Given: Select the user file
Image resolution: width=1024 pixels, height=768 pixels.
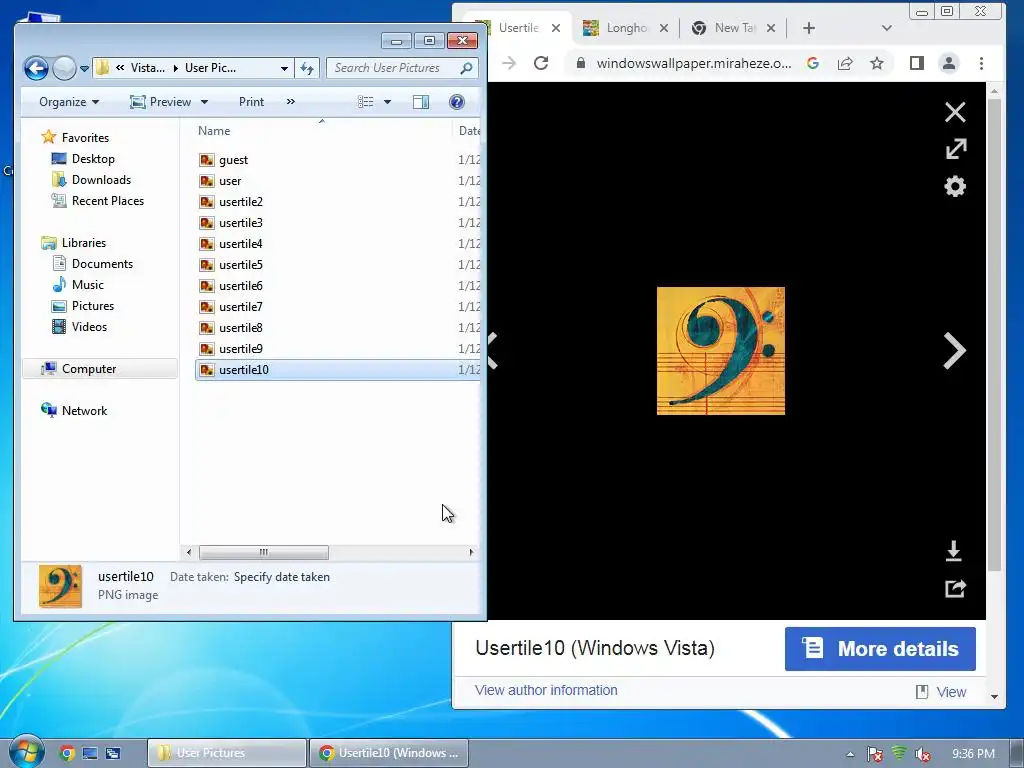Looking at the screenshot, I should [230, 181].
